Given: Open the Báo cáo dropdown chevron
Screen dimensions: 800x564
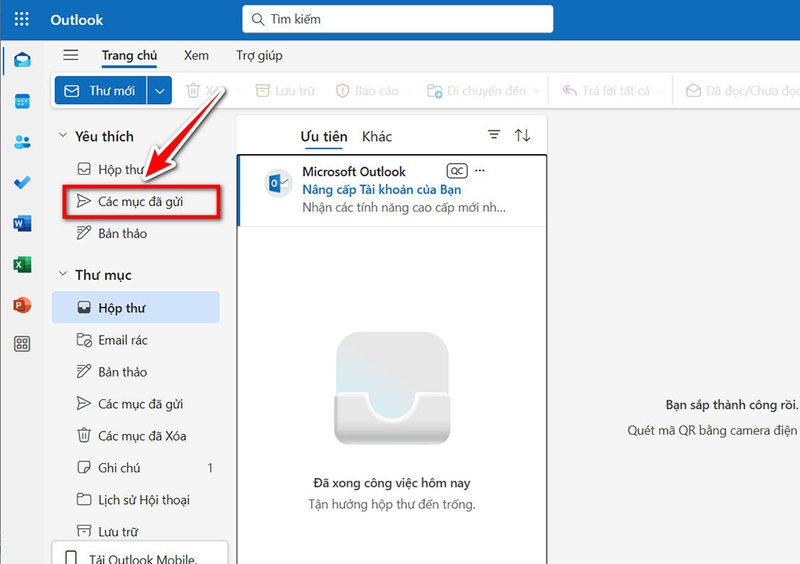Looking at the screenshot, I should tap(410, 91).
